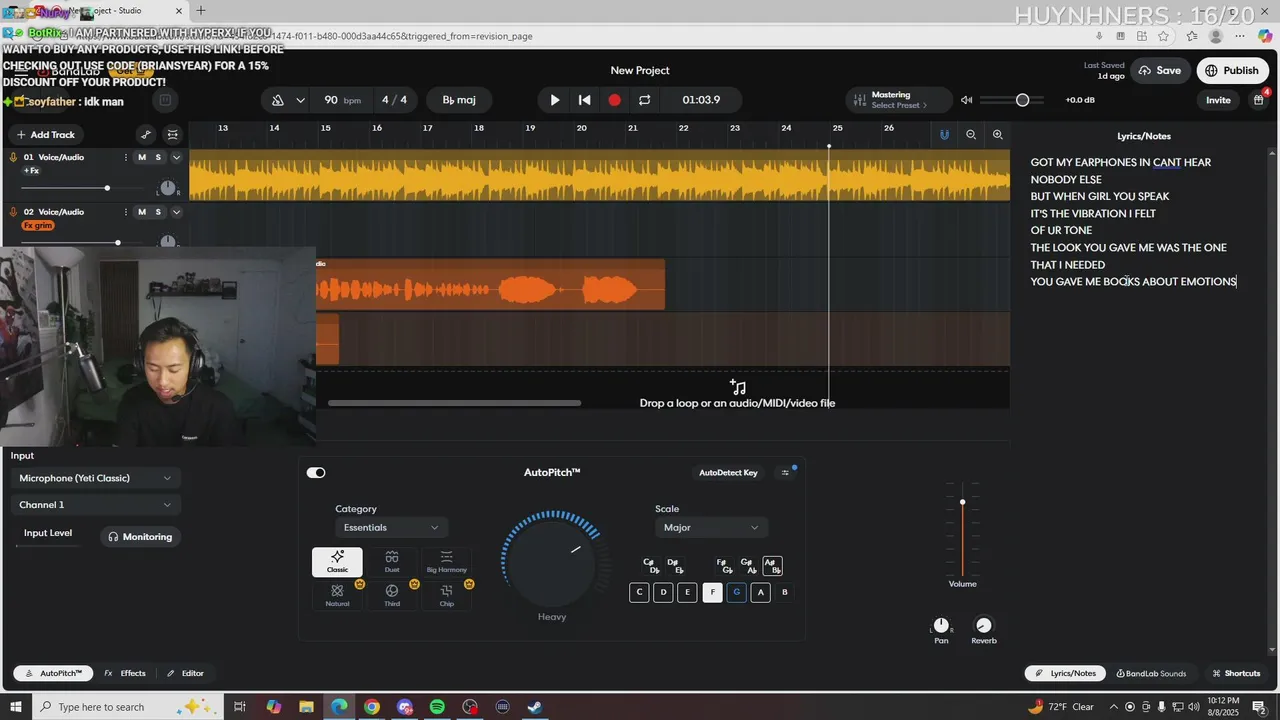Mute track 01 Voice/Audio

pos(142,157)
